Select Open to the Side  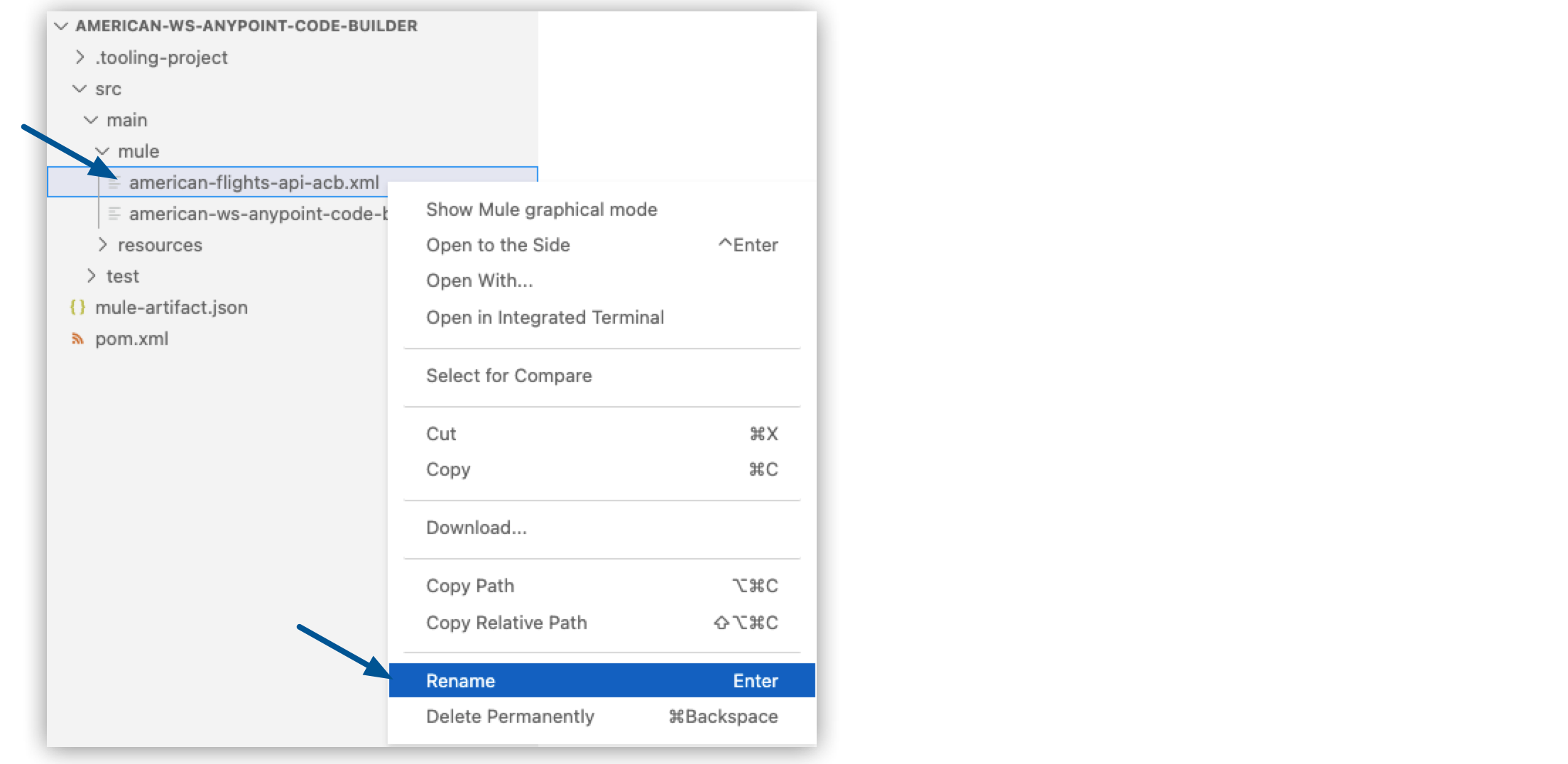pyautogui.click(x=498, y=244)
